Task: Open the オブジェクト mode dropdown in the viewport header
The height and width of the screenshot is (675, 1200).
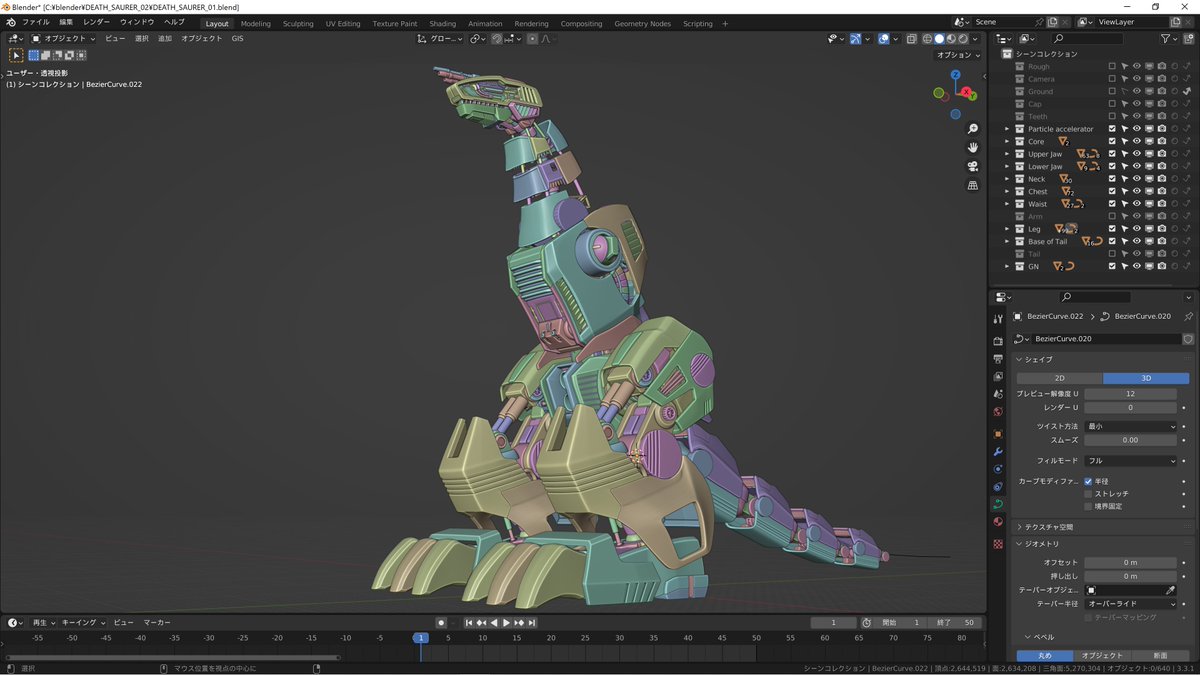Action: point(64,39)
